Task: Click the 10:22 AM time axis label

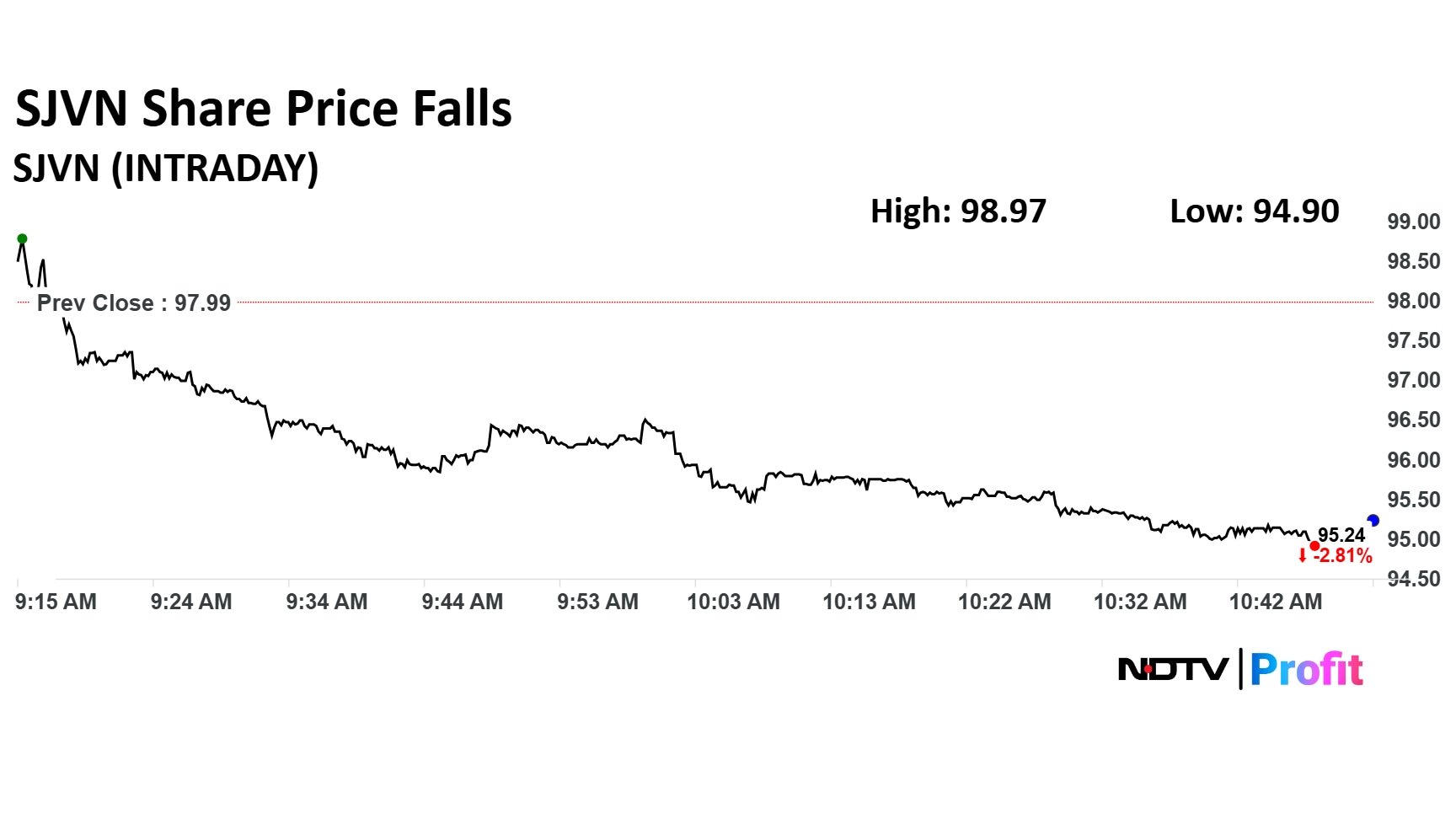Action: 1004,602
